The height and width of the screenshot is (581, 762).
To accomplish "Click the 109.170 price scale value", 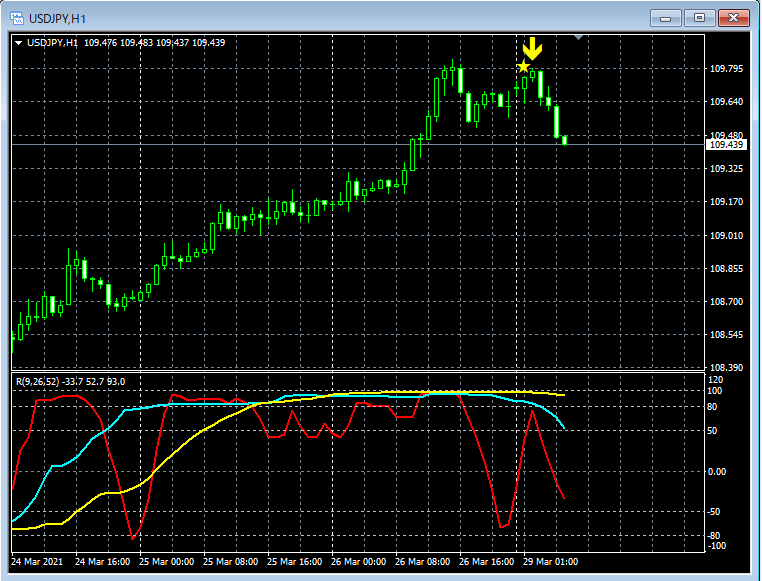I will click(x=727, y=202).
